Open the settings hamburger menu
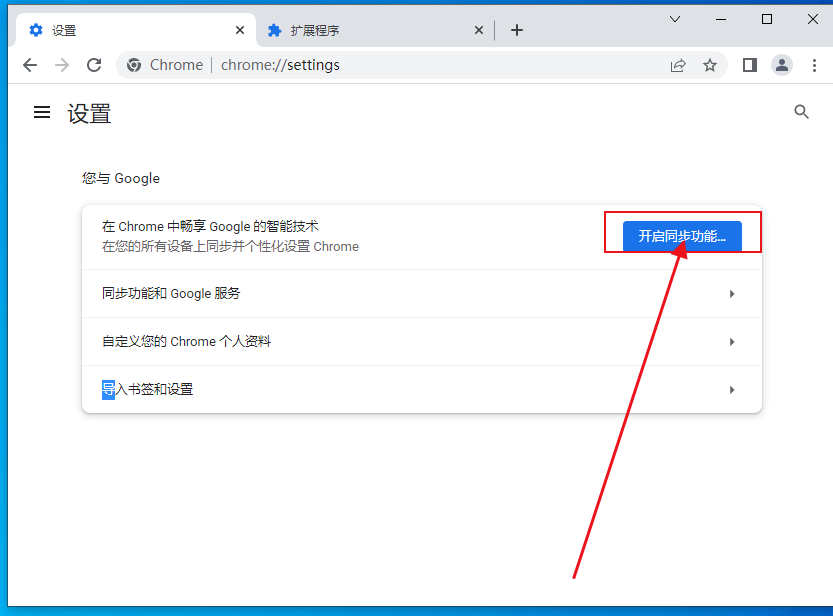 coord(42,112)
